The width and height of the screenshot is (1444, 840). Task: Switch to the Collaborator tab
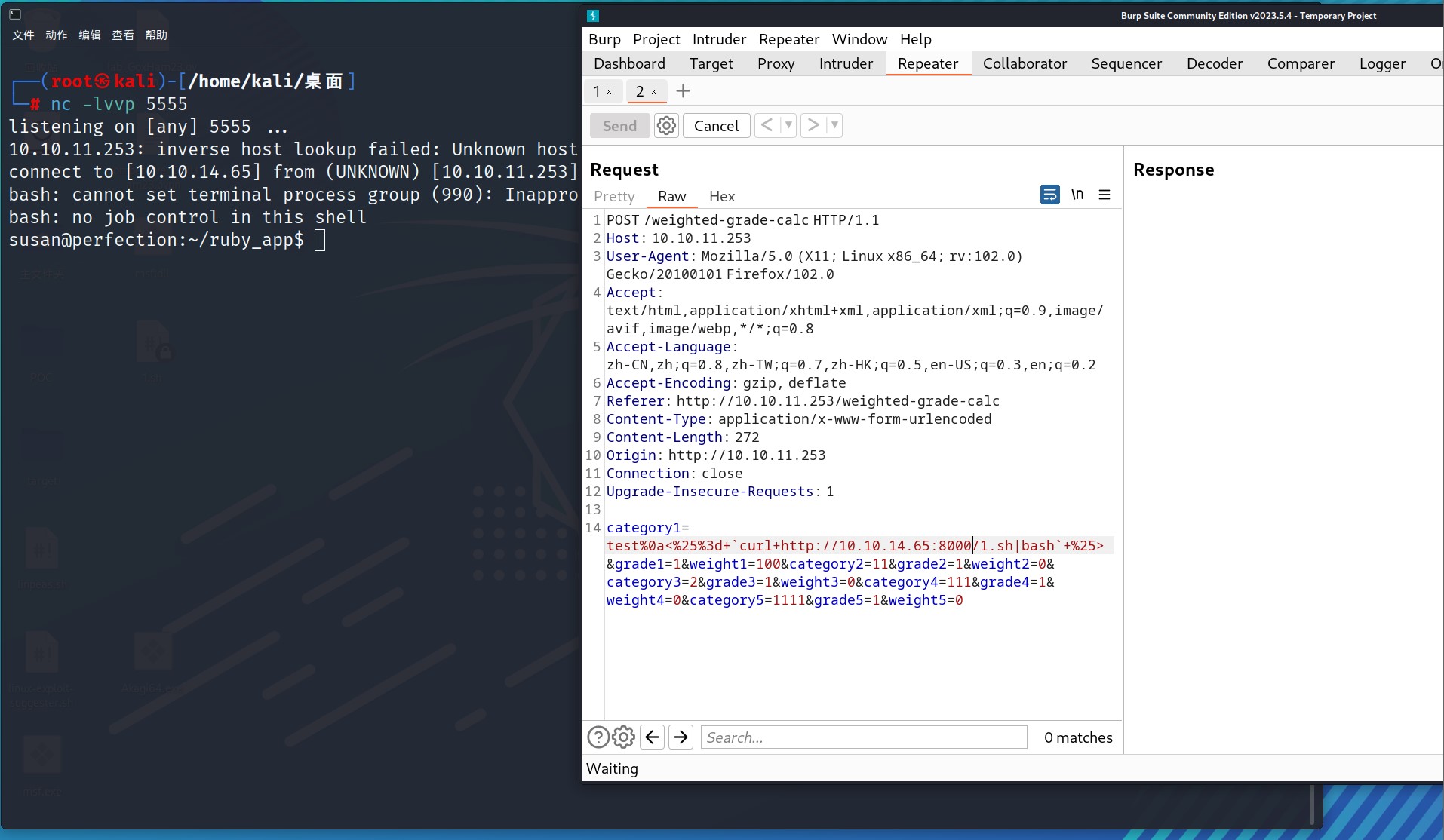click(1025, 63)
